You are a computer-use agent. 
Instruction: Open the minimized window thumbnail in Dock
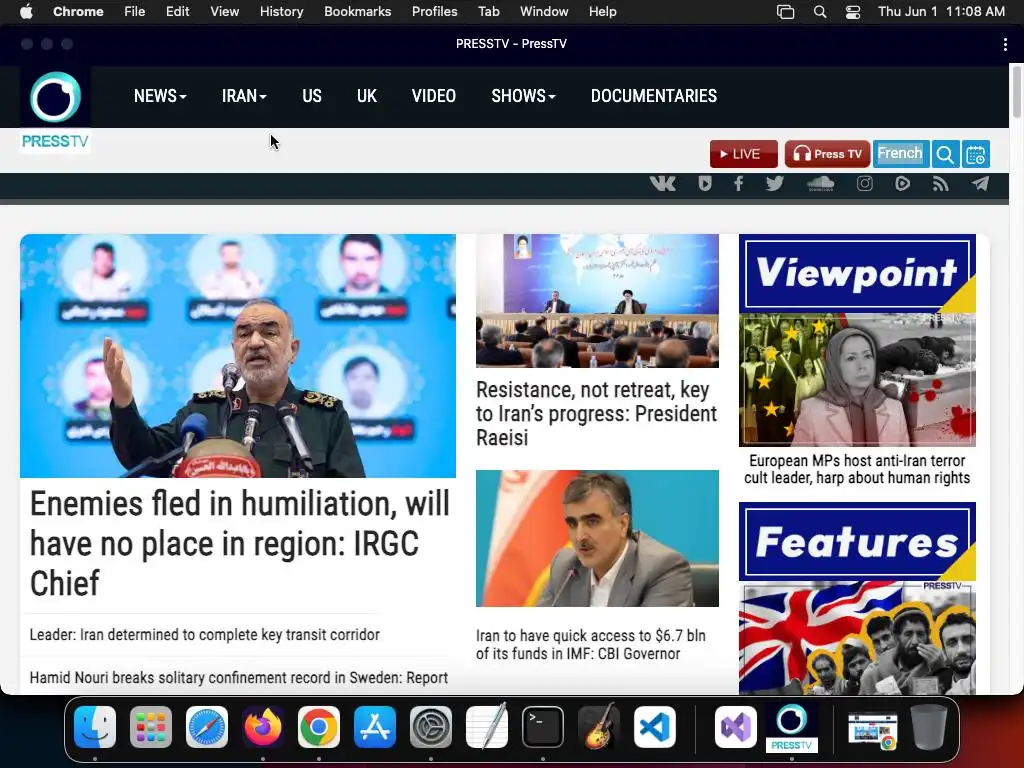(872, 729)
